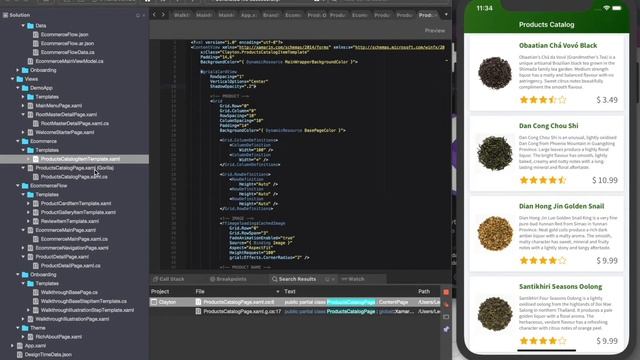Sort results by the Text column
The height and width of the screenshot is (360, 640).
pos(290,291)
